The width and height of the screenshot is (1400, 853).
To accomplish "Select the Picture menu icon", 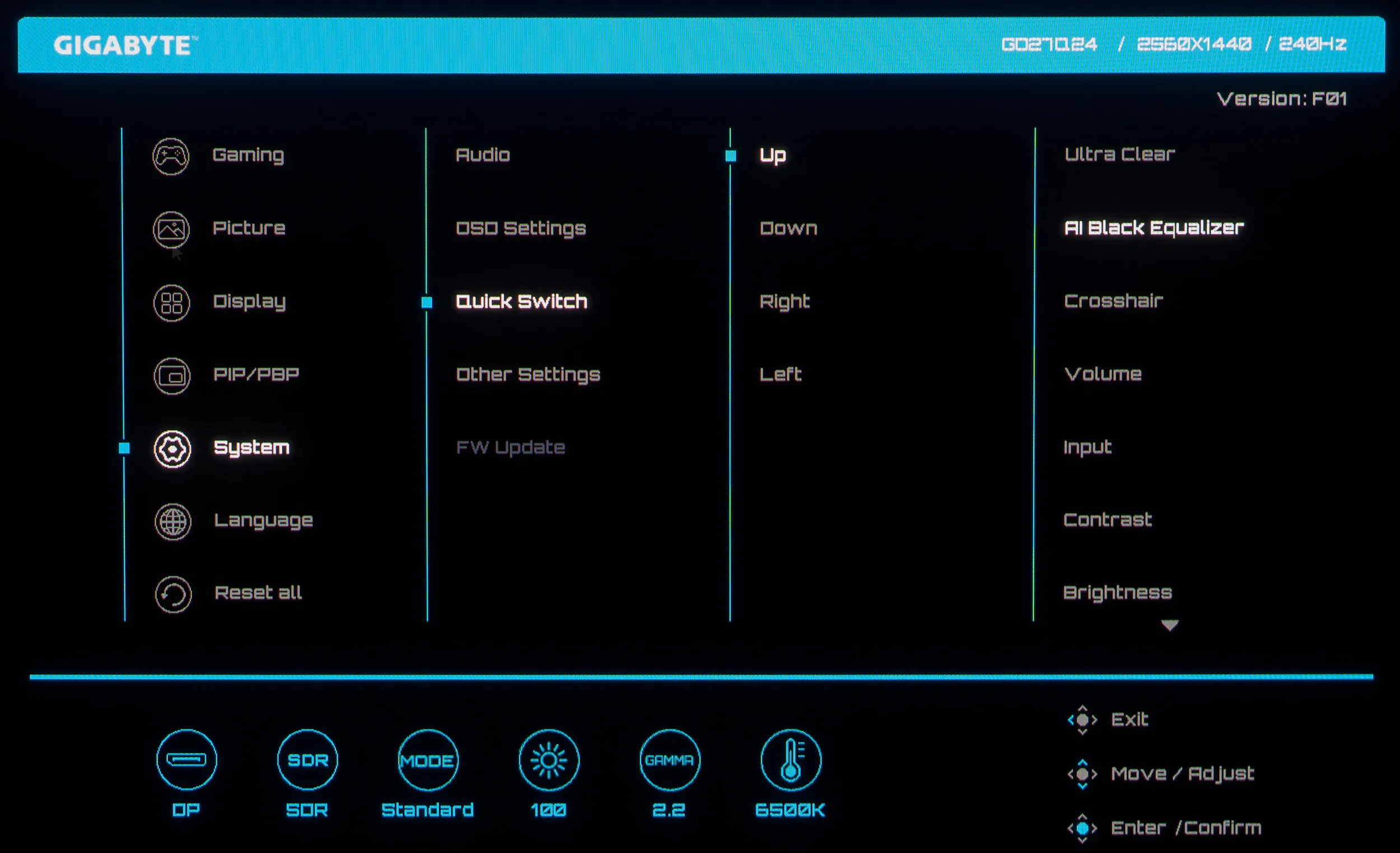I will pos(171,229).
